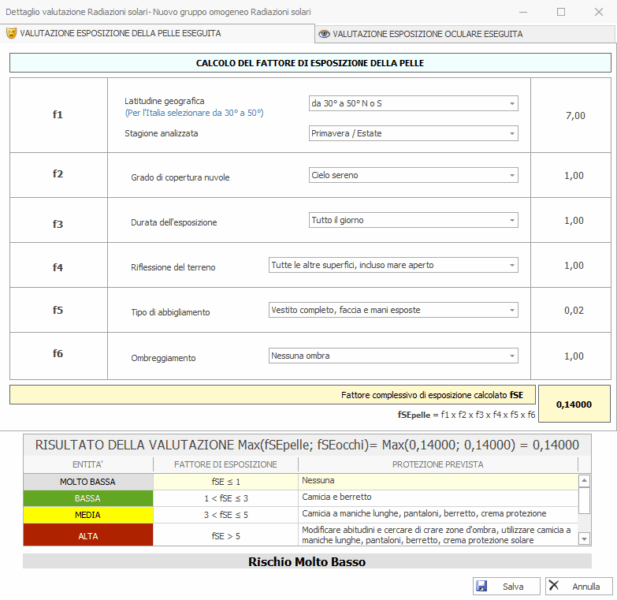This screenshot has width=617, height=600.
Task: Click scroll up arrow in results table
Action: pyautogui.click(x=584, y=480)
